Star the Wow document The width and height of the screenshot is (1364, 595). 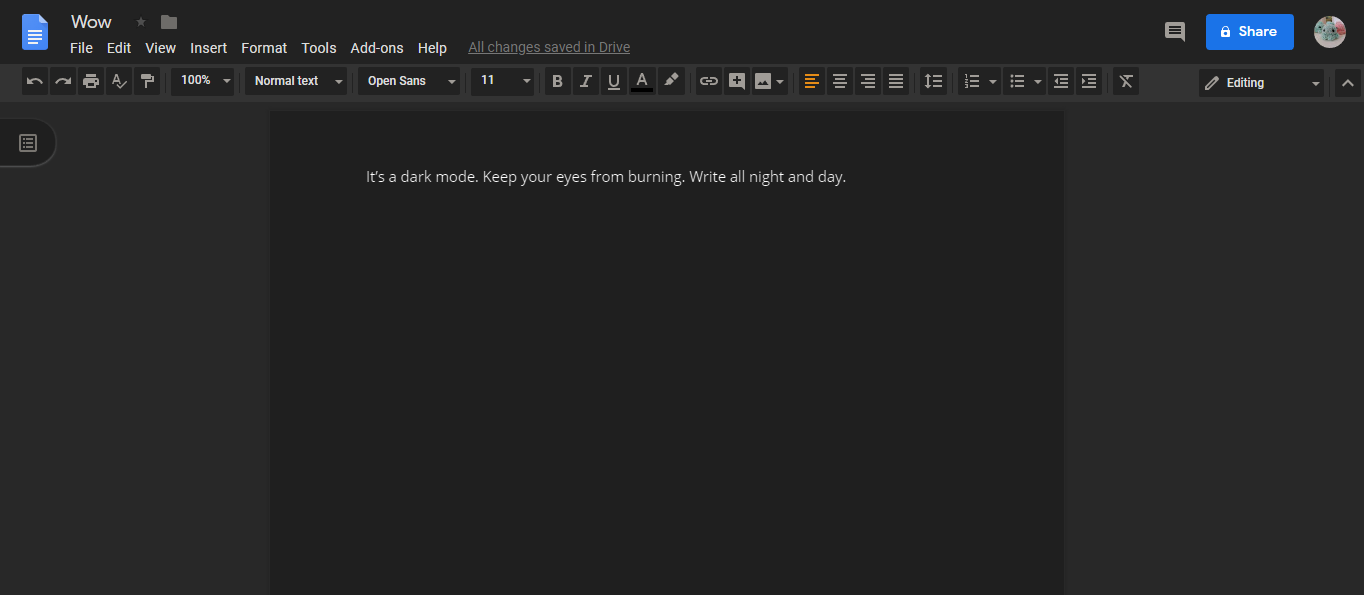click(x=141, y=22)
